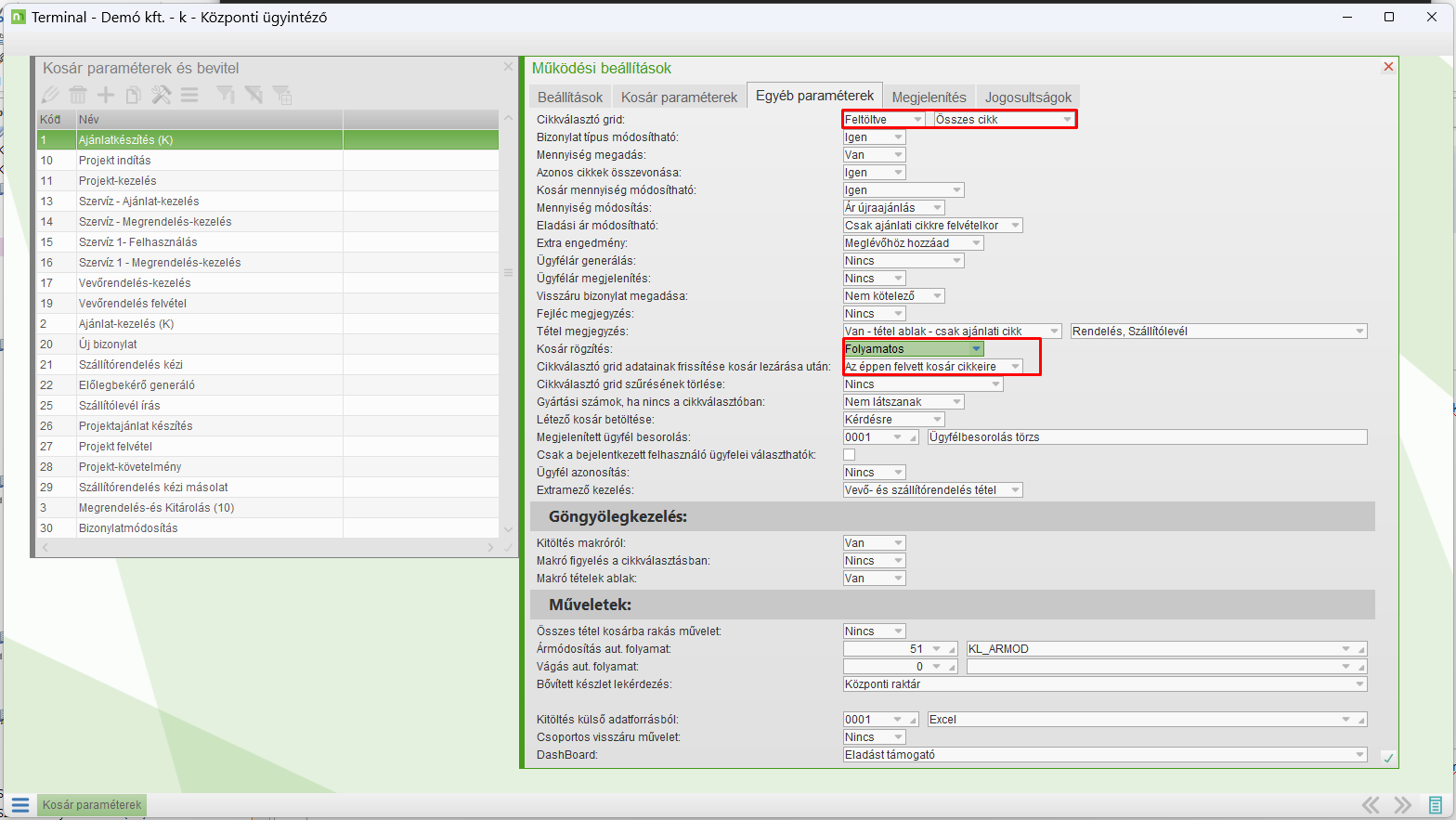Viewport: 1456px width, 820px height.
Task: Toggle Csak a bejelentkezett felhasználó ügyfelei checkbox
Action: (849, 455)
